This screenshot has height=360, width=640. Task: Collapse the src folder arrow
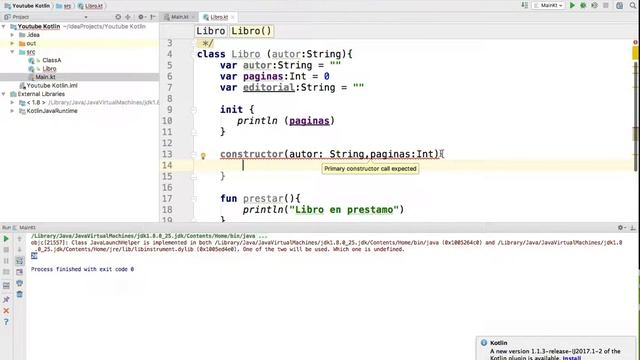pos(12,52)
